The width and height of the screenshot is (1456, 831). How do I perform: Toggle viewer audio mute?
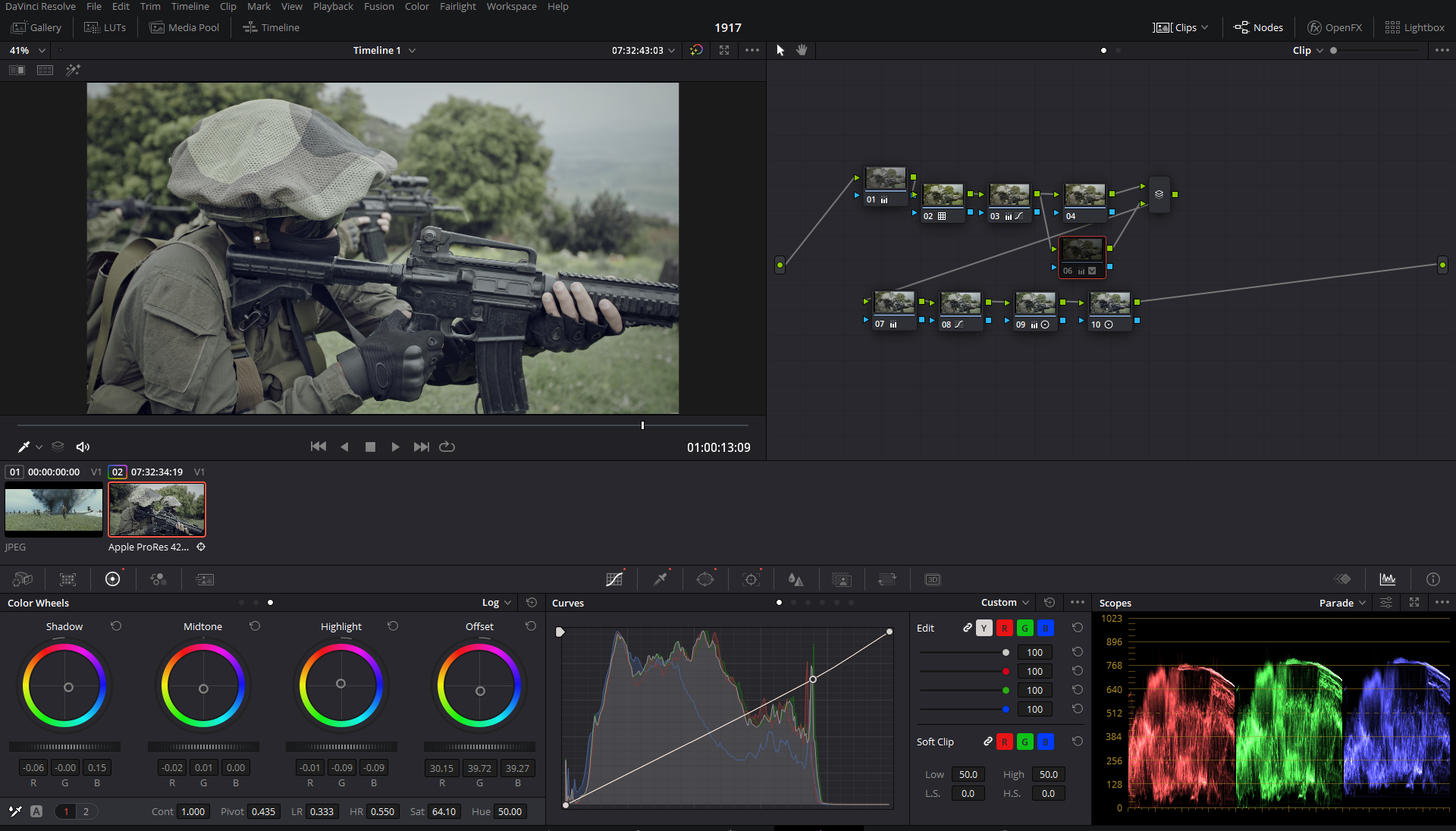click(x=83, y=447)
